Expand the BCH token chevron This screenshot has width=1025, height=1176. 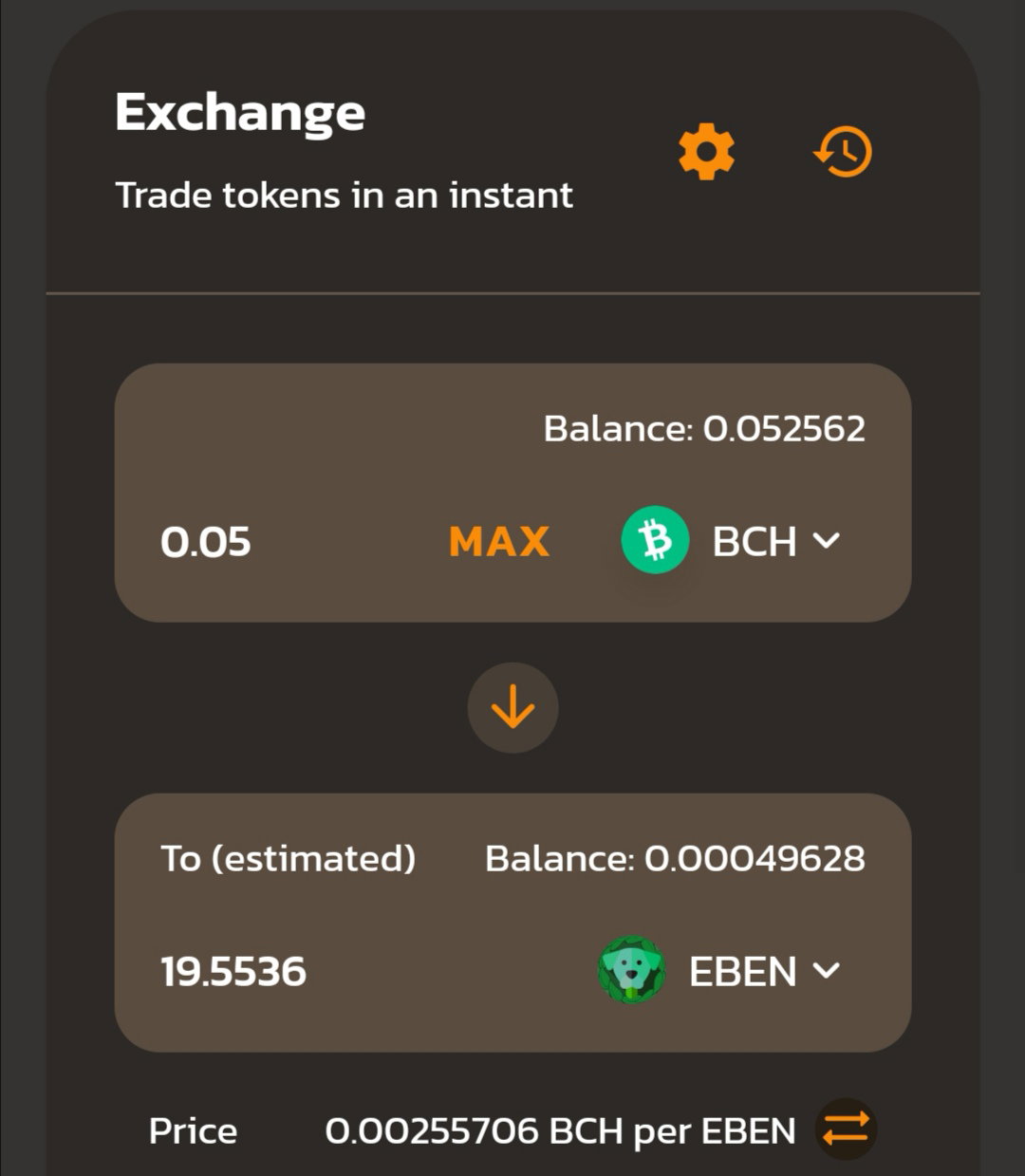(827, 541)
